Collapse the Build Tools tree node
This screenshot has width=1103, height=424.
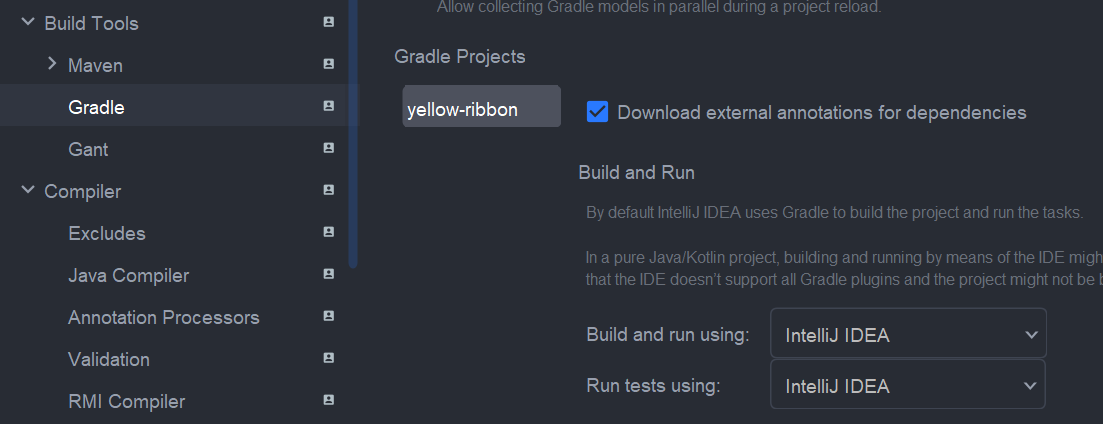pos(28,22)
